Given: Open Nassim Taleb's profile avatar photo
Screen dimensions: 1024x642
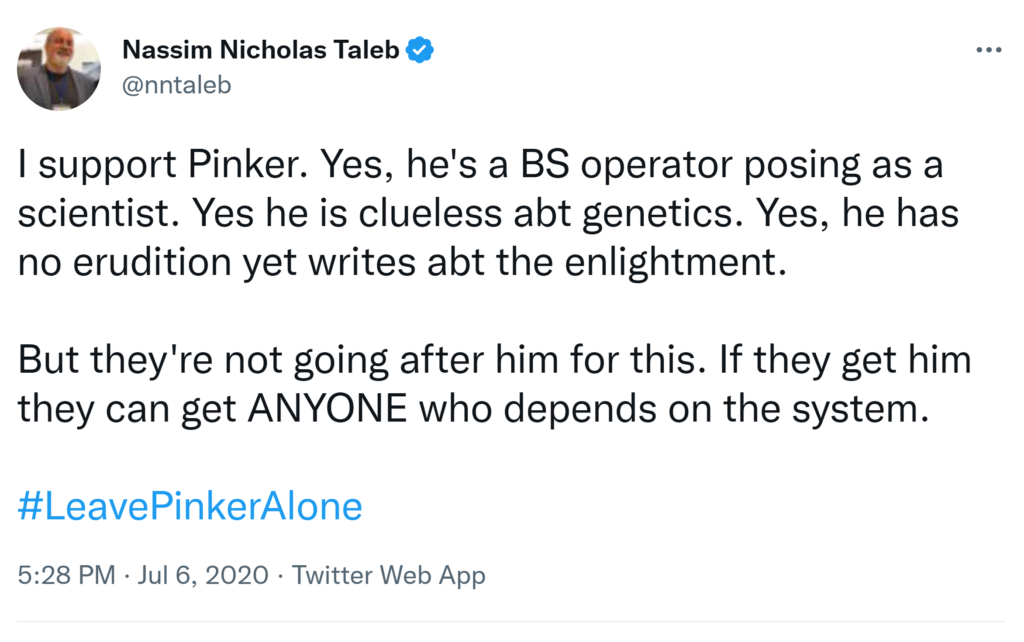Looking at the screenshot, I should click(x=59, y=69).
